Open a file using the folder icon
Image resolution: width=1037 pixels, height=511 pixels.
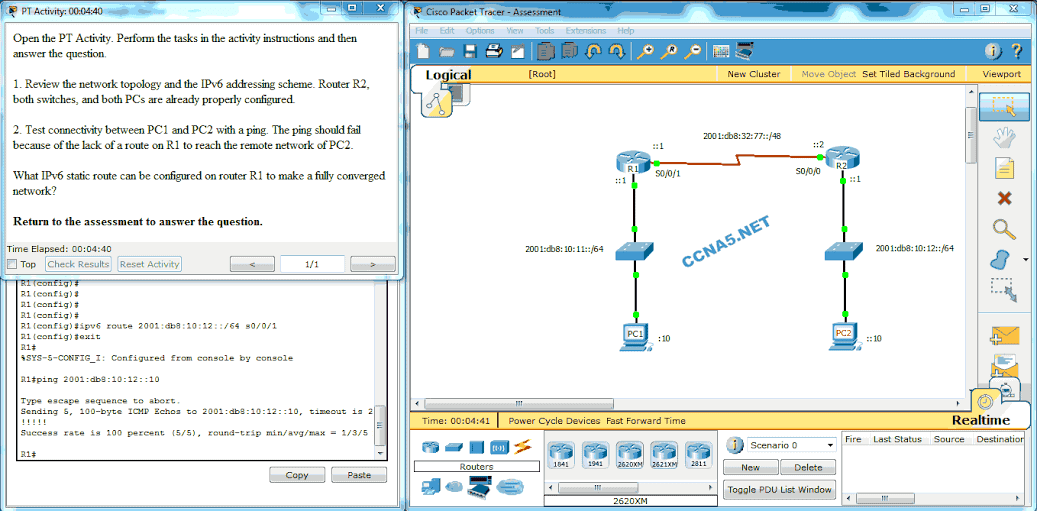coord(446,52)
